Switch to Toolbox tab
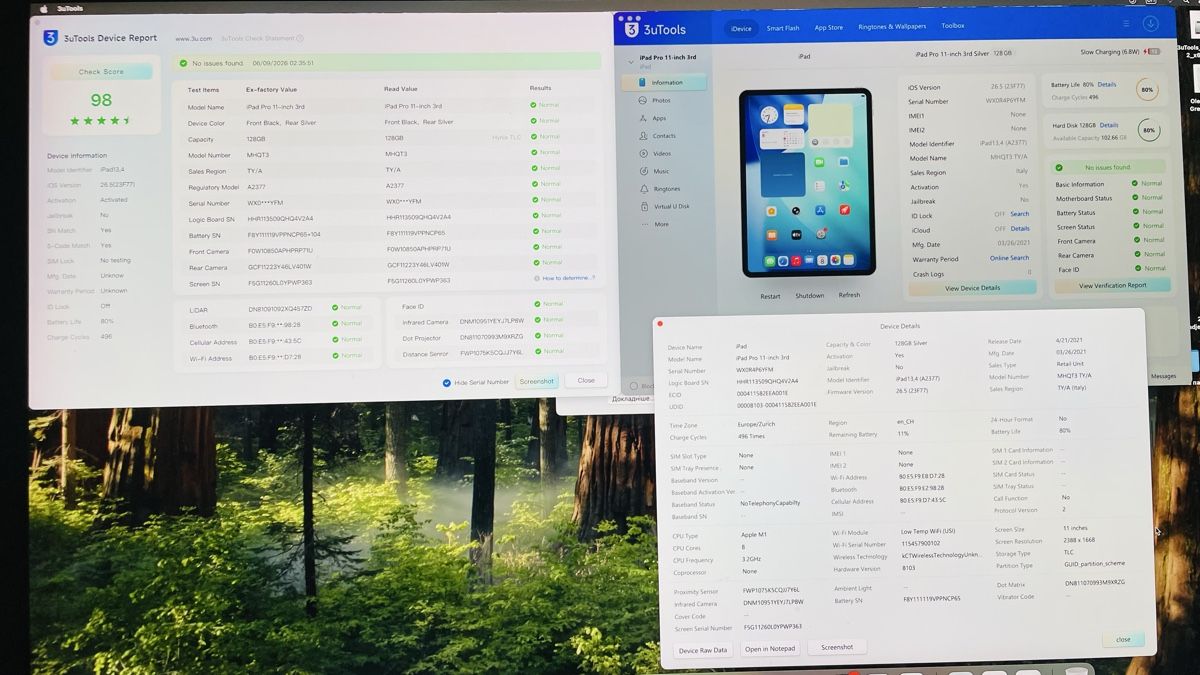 point(953,26)
